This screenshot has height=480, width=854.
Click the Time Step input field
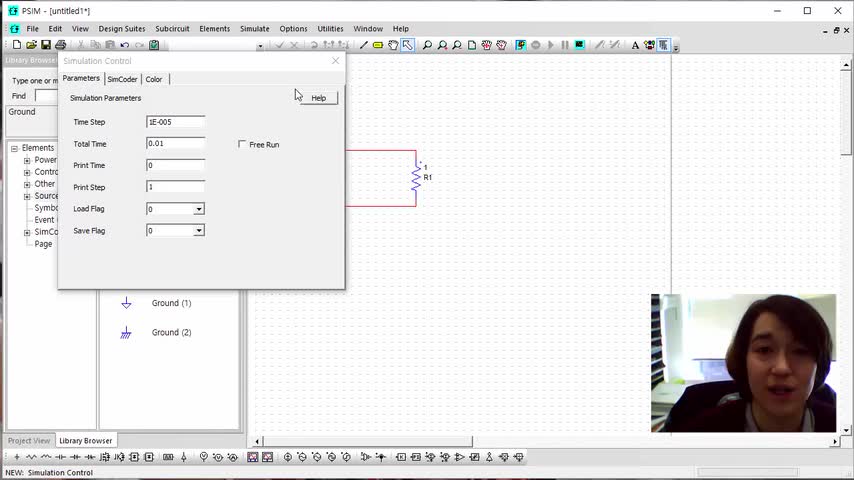(175, 122)
